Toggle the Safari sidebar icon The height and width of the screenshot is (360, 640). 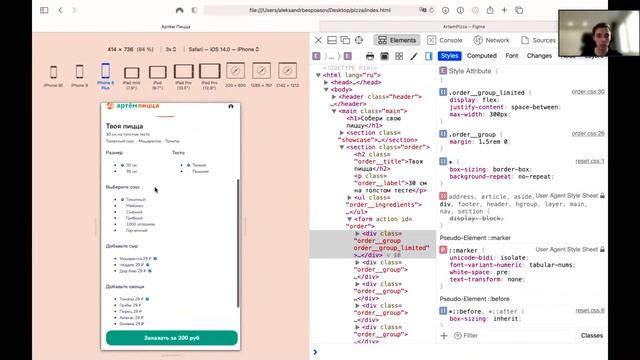tap(44, 10)
